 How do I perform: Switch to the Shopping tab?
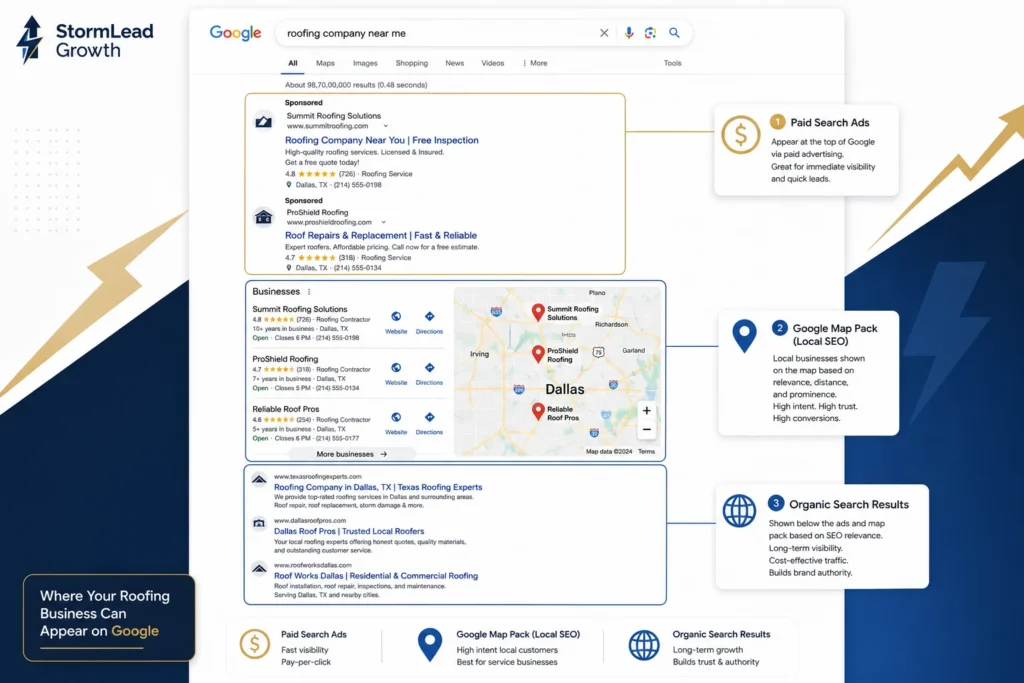click(x=411, y=63)
